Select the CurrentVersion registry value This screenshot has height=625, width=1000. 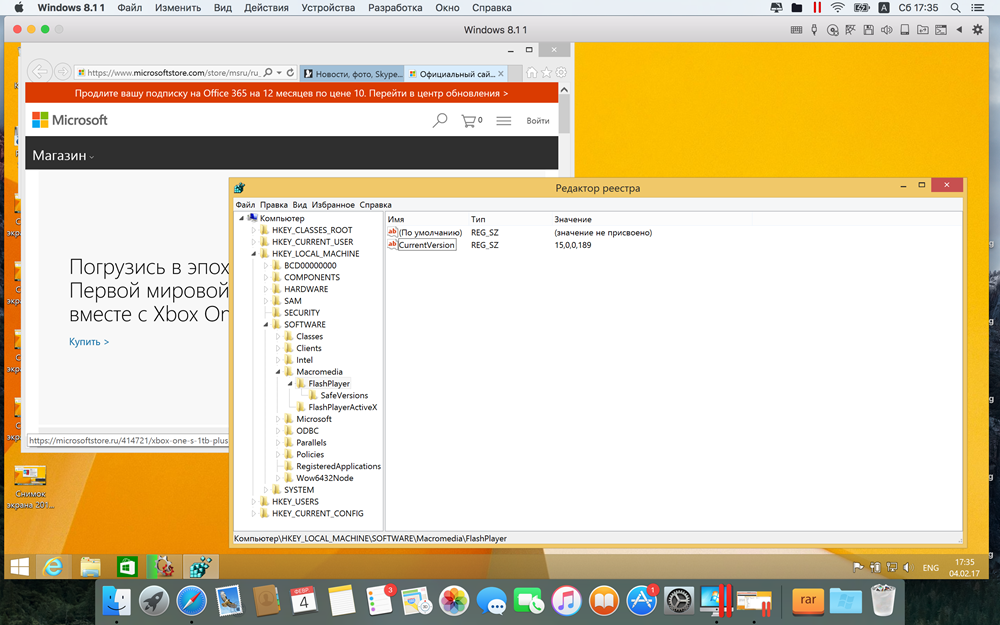coord(426,245)
